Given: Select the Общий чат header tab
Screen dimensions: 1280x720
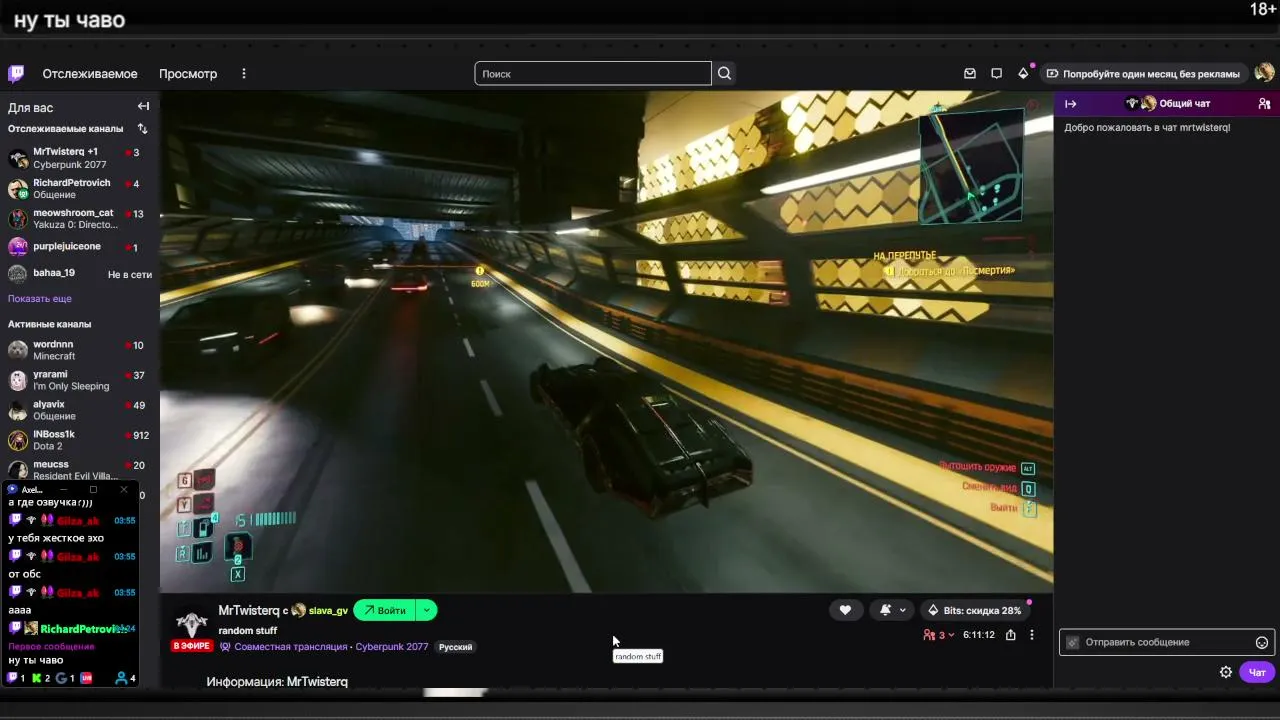Looking at the screenshot, I should (x=1168, y=104).
